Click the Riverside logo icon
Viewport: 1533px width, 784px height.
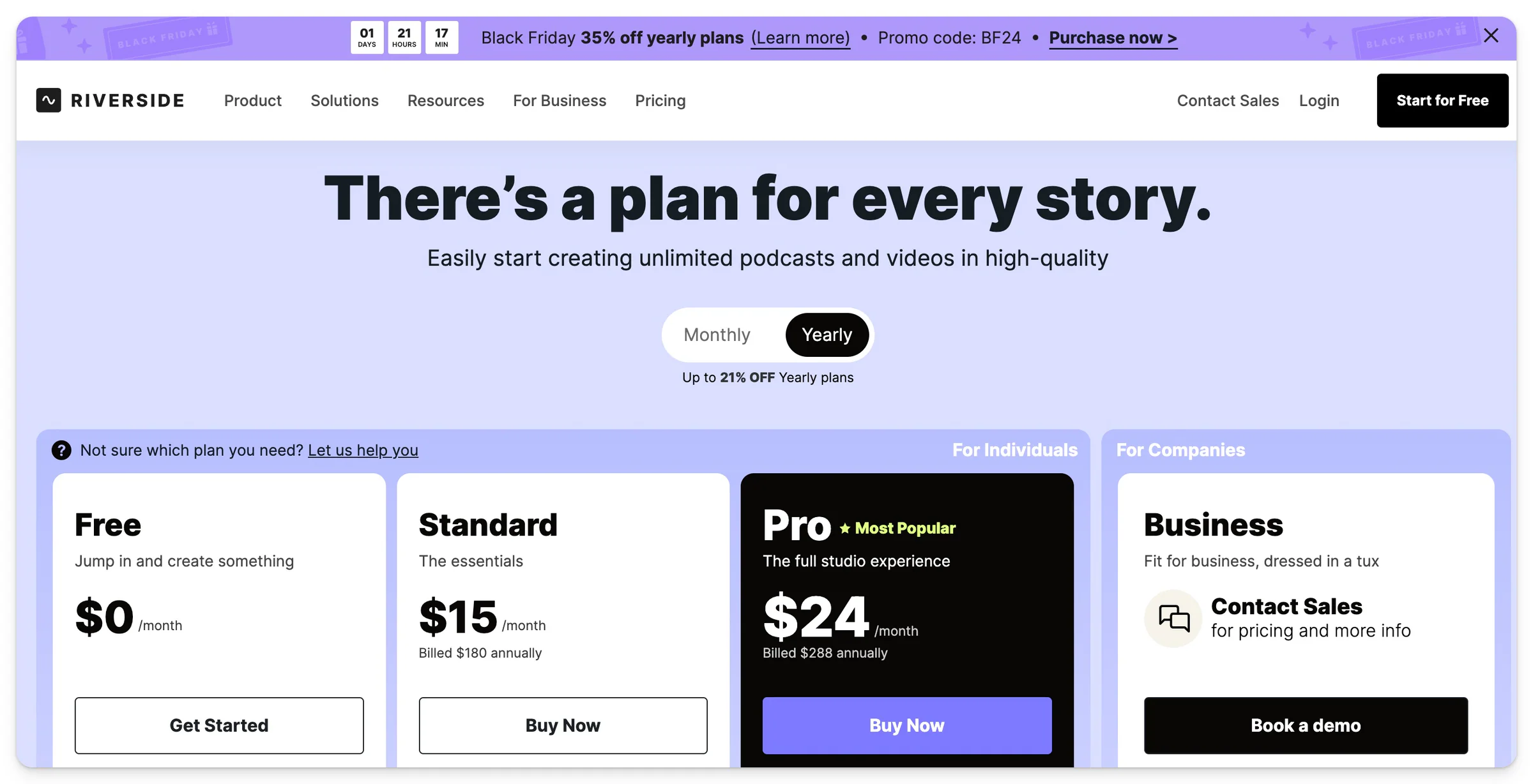tap(49, 100)
